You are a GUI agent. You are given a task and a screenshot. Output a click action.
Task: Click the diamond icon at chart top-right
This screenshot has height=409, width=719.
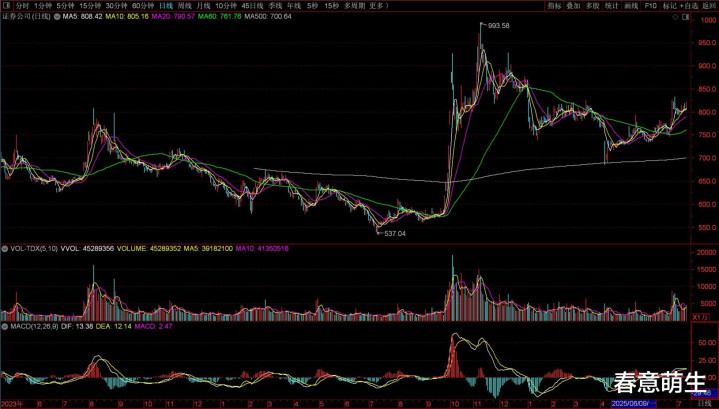point(675,17)
